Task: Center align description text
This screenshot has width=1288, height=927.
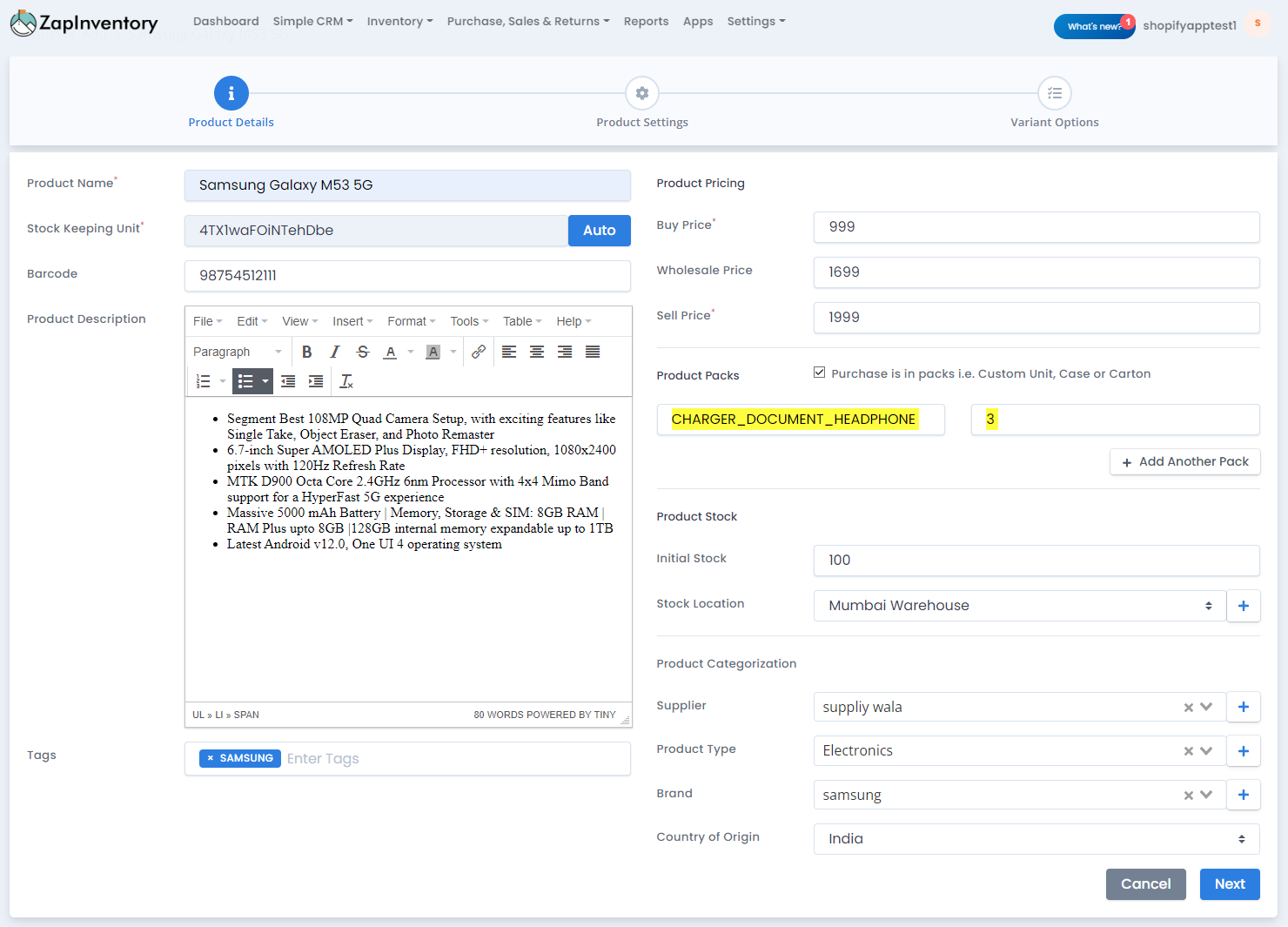Action: 537,352
